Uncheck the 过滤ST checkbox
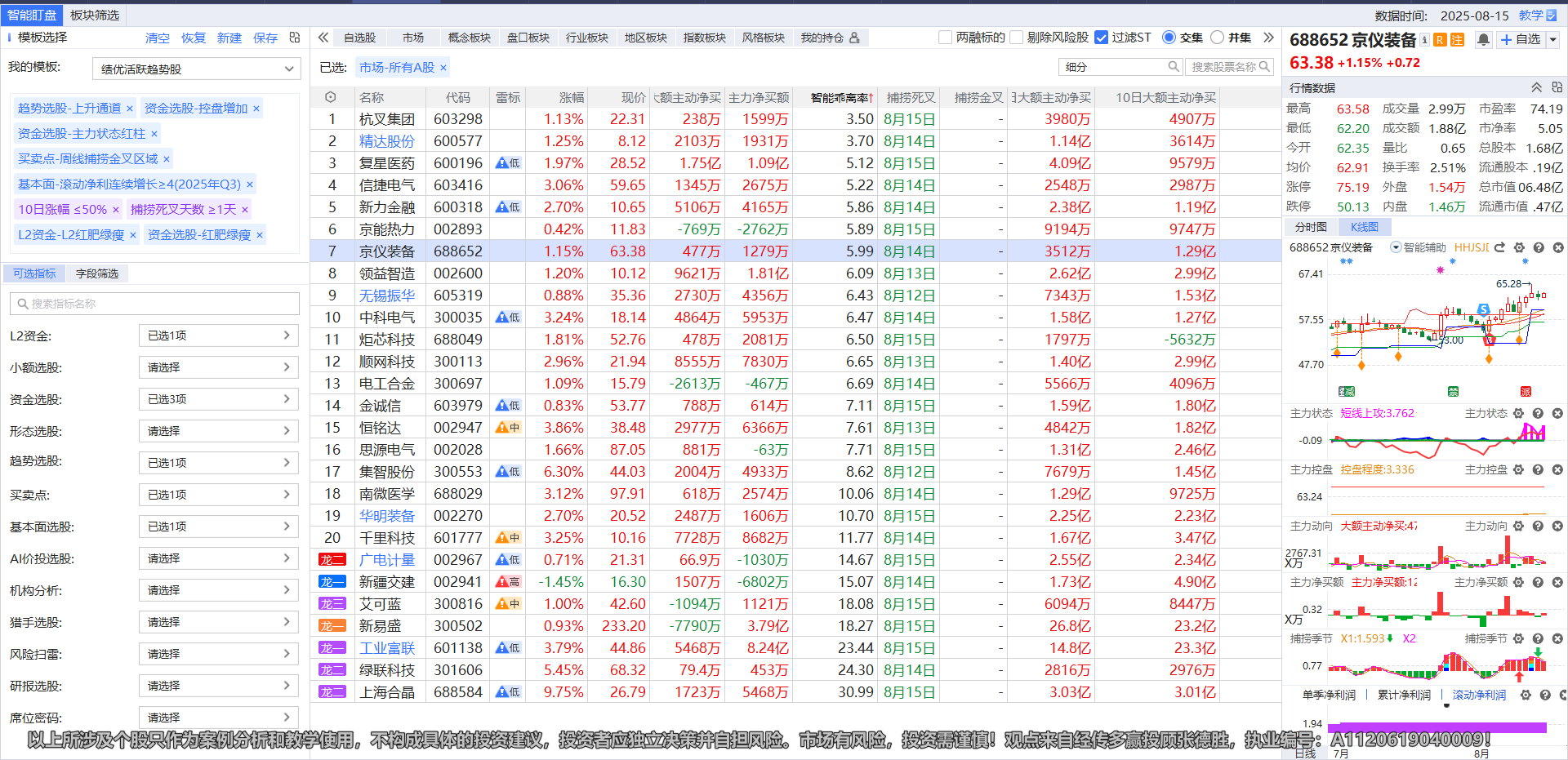The width and height of the screenshot is (1568, 760). [x=1101, y=38]
